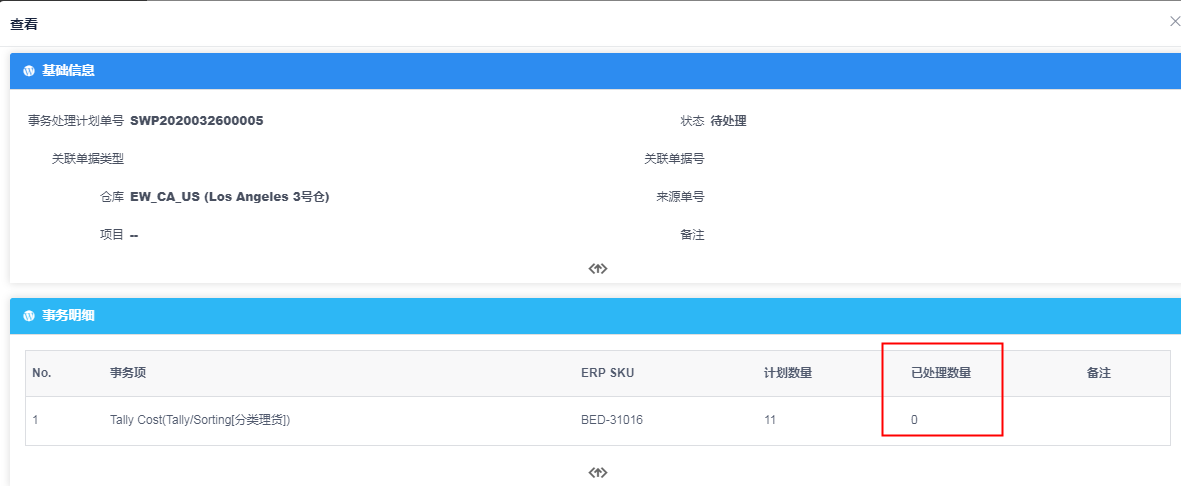The image size is (1181, 486).
Task: Close the 查看 dialog with X
Action: [x=1174, y=23]
